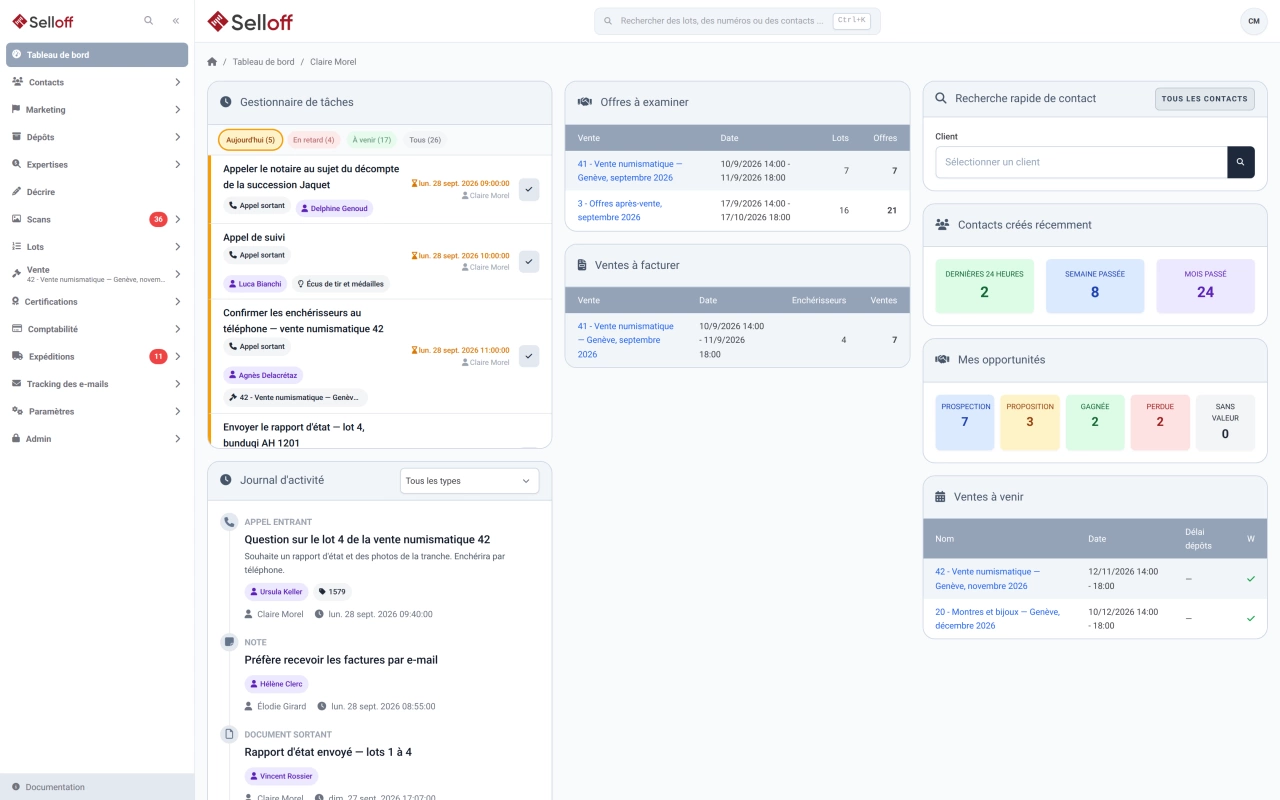The height and width of the screenshot is (800, 1280).
Task: Click the Semaine passée contacts tile
Action: point(1095,286)
